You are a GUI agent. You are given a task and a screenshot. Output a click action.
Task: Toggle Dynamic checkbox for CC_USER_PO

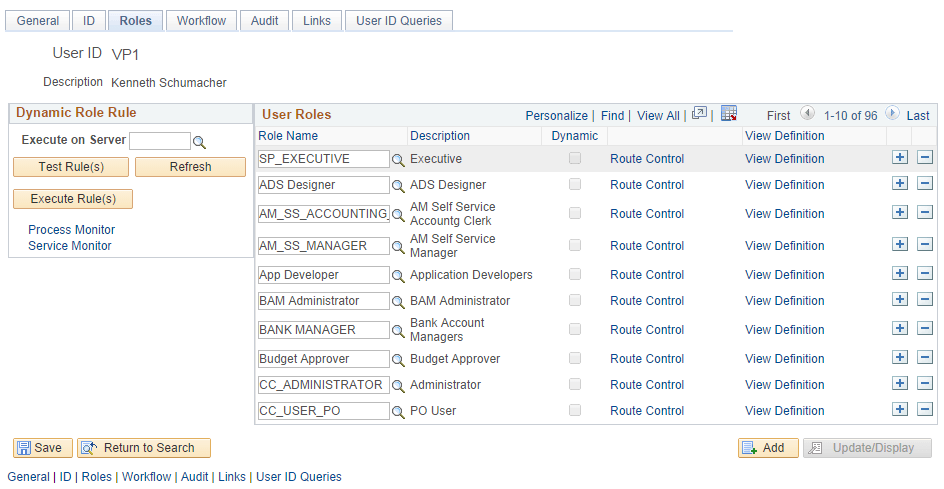coord(575,410)
